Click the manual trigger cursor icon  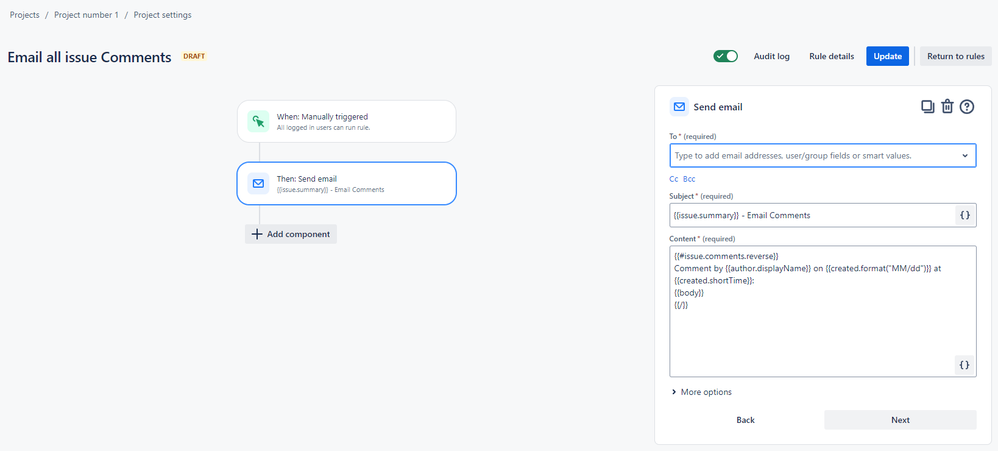click(x=258, y=122)
